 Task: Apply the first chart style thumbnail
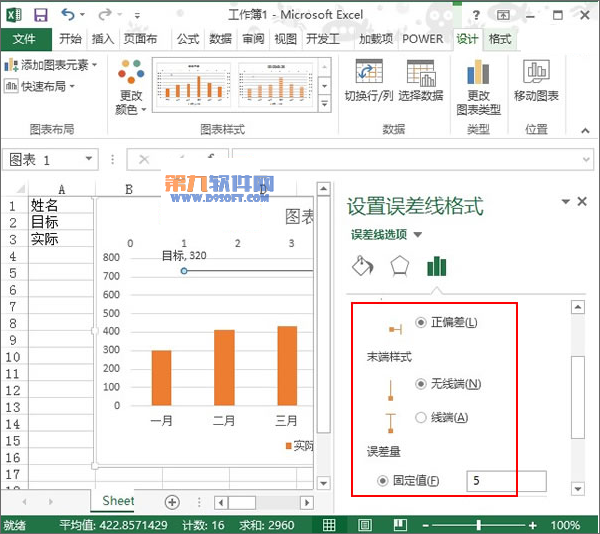[x=194, y=85]
